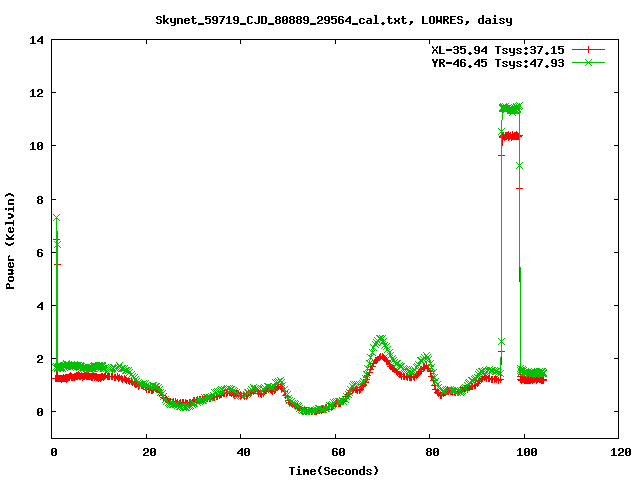Click the green peak near 70 seconds

380,340
